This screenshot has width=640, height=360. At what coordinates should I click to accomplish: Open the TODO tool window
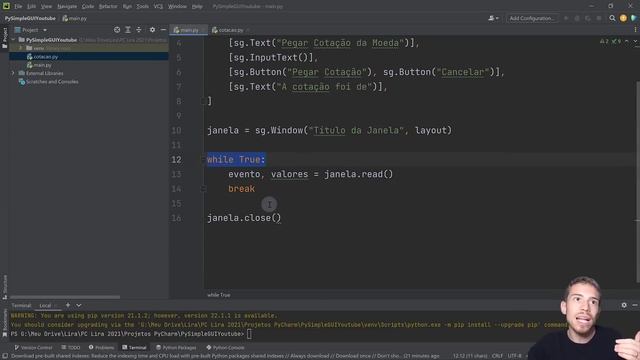pyautogui.click(x=71, y=348)
